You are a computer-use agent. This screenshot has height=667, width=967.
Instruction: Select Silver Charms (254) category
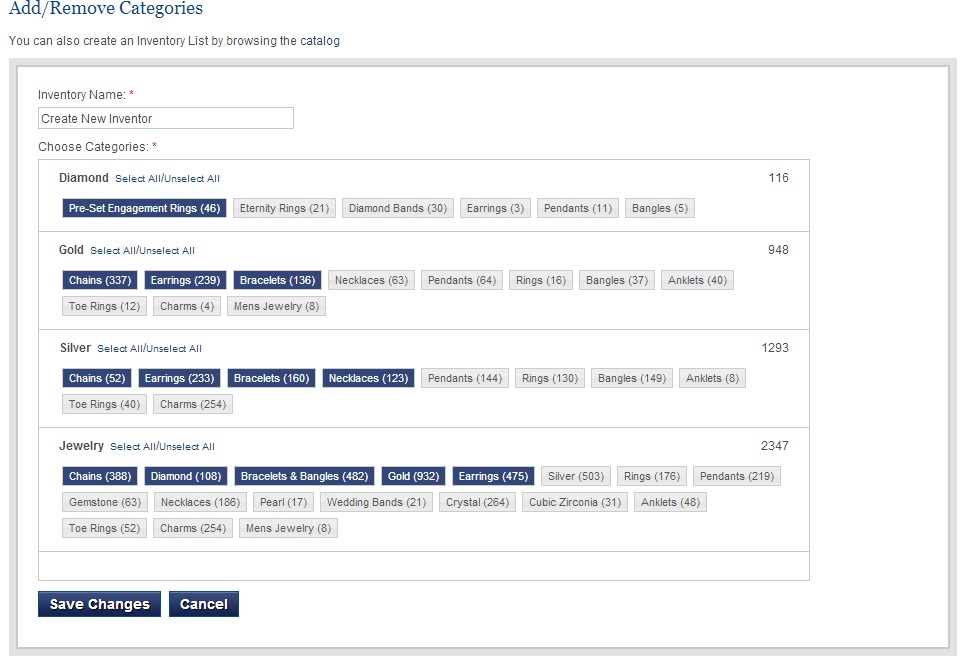193,404
